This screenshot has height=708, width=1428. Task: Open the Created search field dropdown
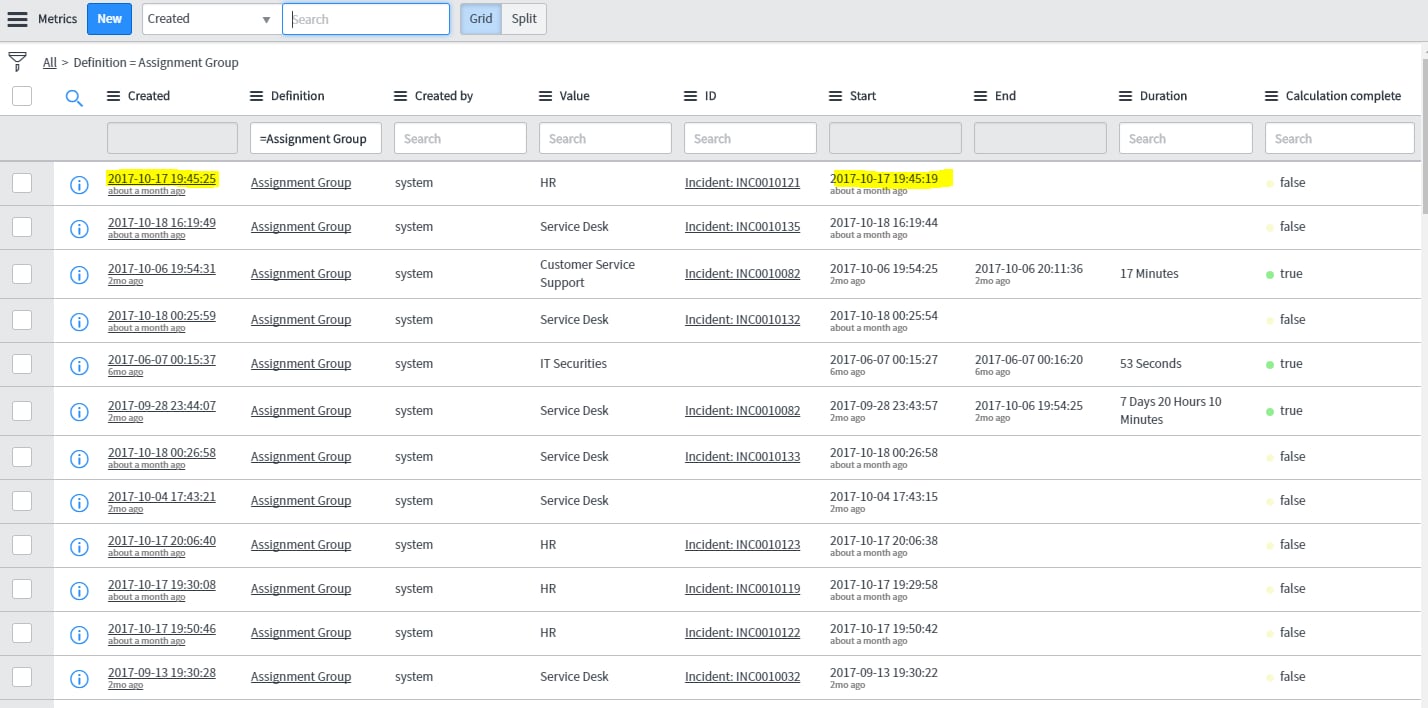211,19
